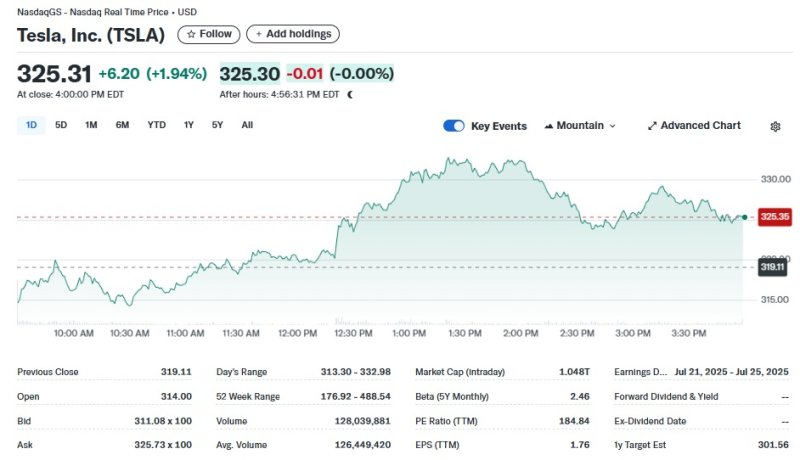The height and width of the screenshot is (460, 800).
Task: Show the 6M chart range
Action: [x=122, y=125]
